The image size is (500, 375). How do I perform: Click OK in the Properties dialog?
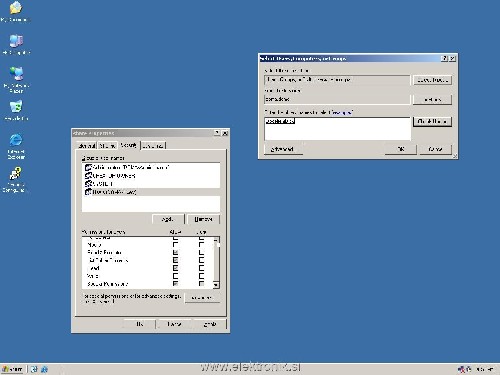140,324
